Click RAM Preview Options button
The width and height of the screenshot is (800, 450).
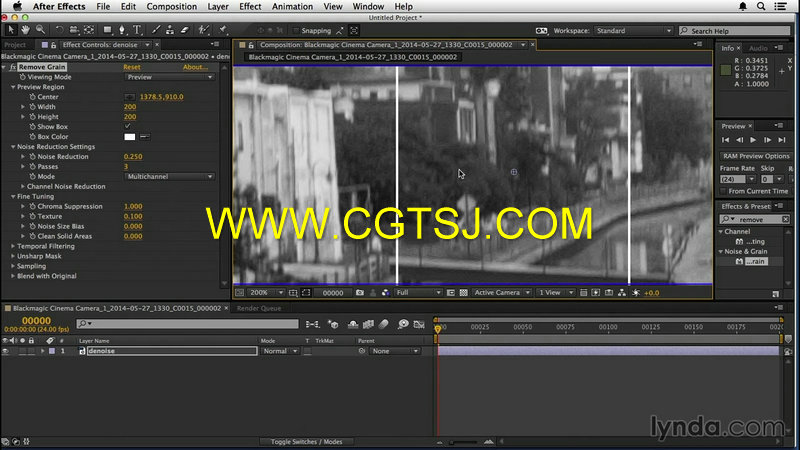(756, 156)
